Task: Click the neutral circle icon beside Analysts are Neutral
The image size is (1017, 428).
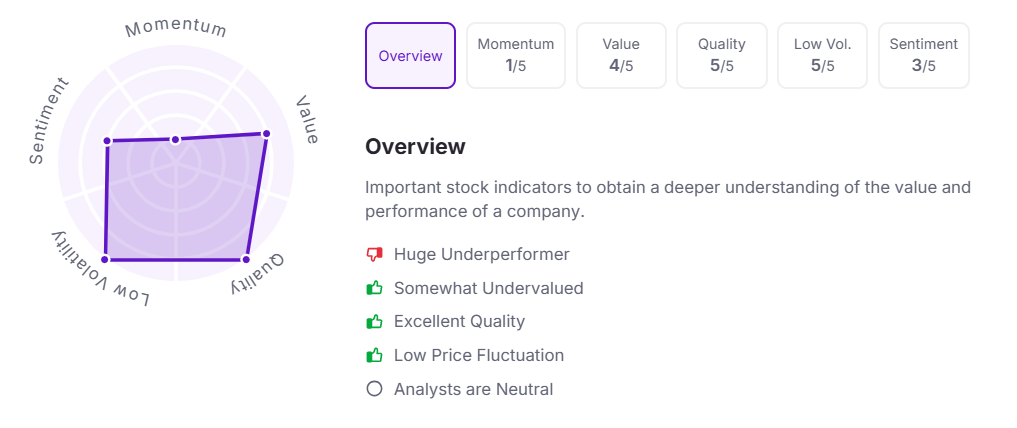Action: [x=374, y=389]
